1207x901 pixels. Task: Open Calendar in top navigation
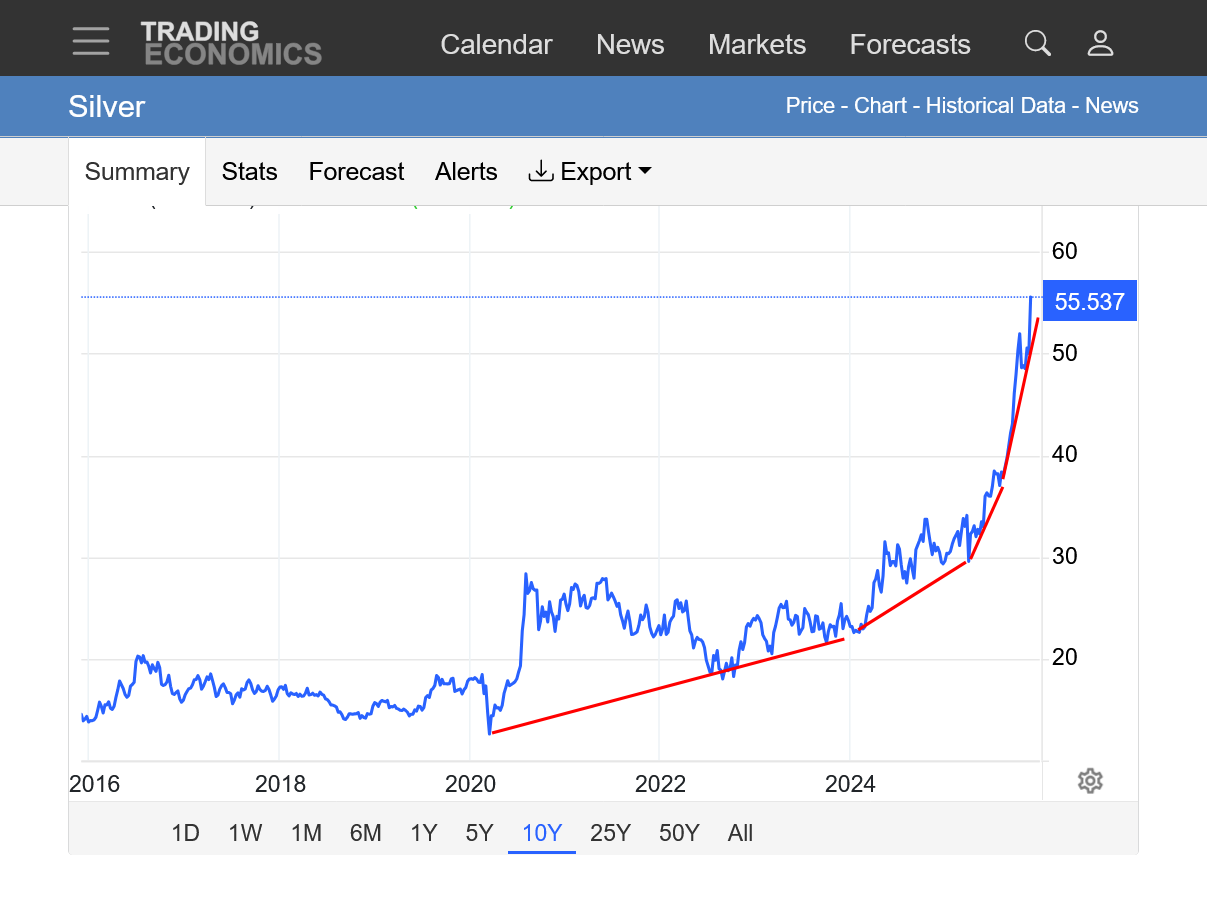[496, 45]
